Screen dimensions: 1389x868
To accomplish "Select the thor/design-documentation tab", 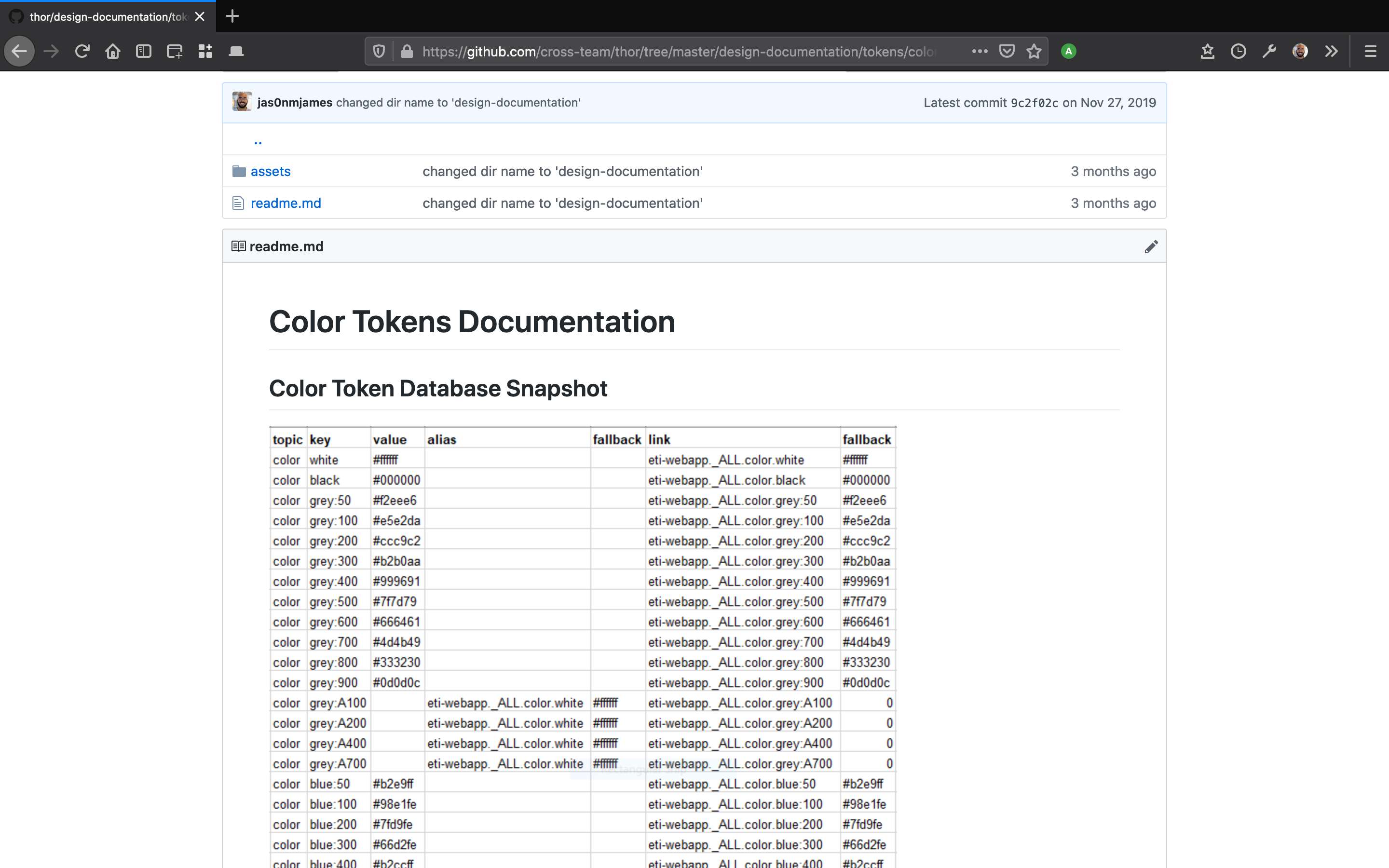I will [x=108, y=17].
